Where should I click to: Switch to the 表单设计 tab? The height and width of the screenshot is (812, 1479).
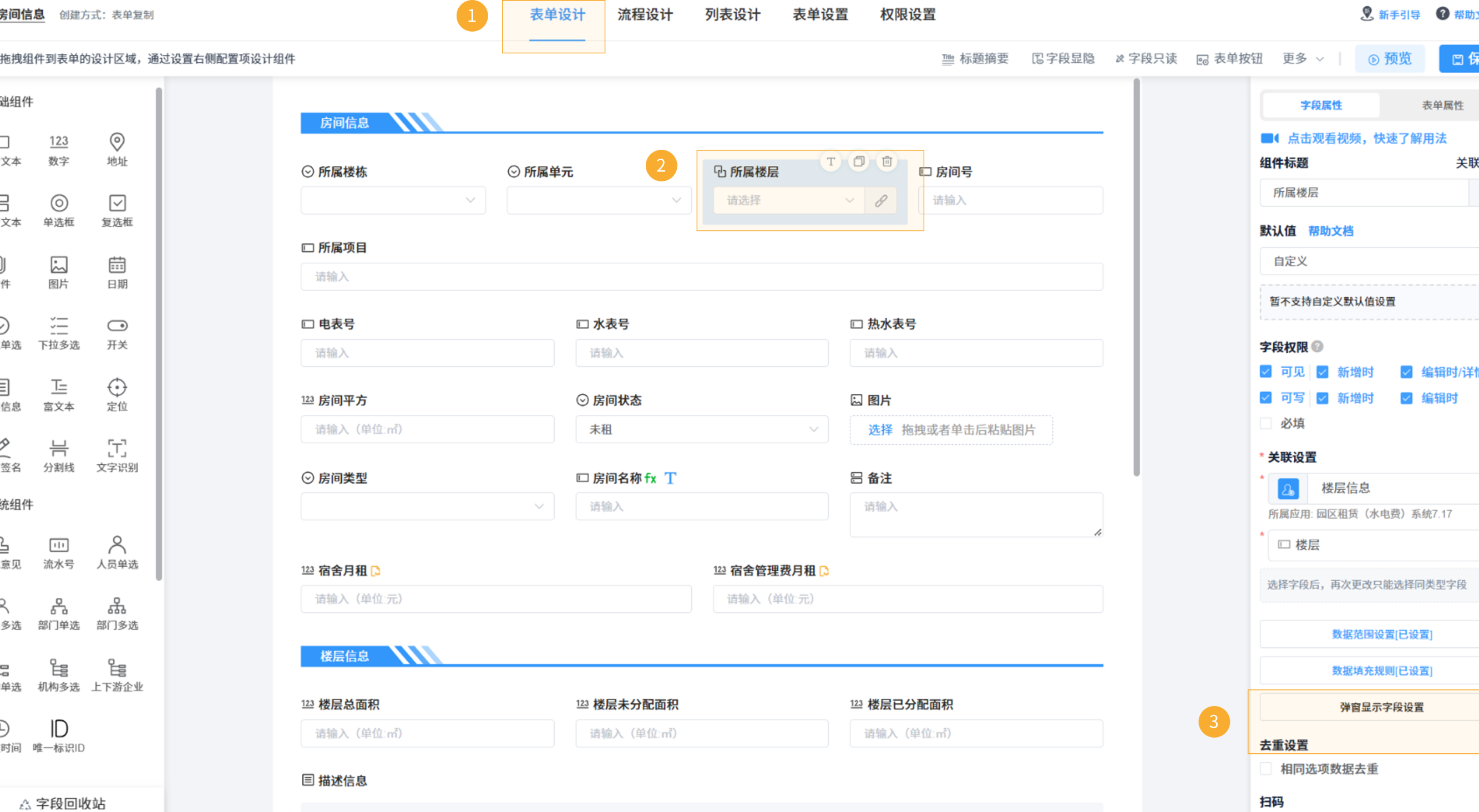pos(557,15)
